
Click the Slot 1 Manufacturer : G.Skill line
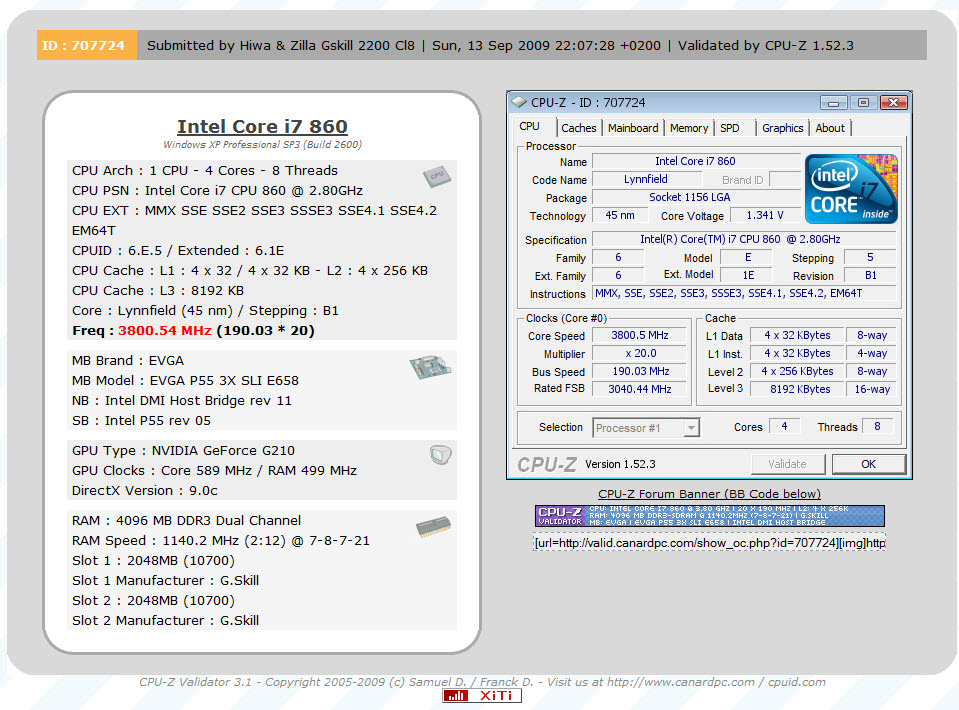point(166,581)
